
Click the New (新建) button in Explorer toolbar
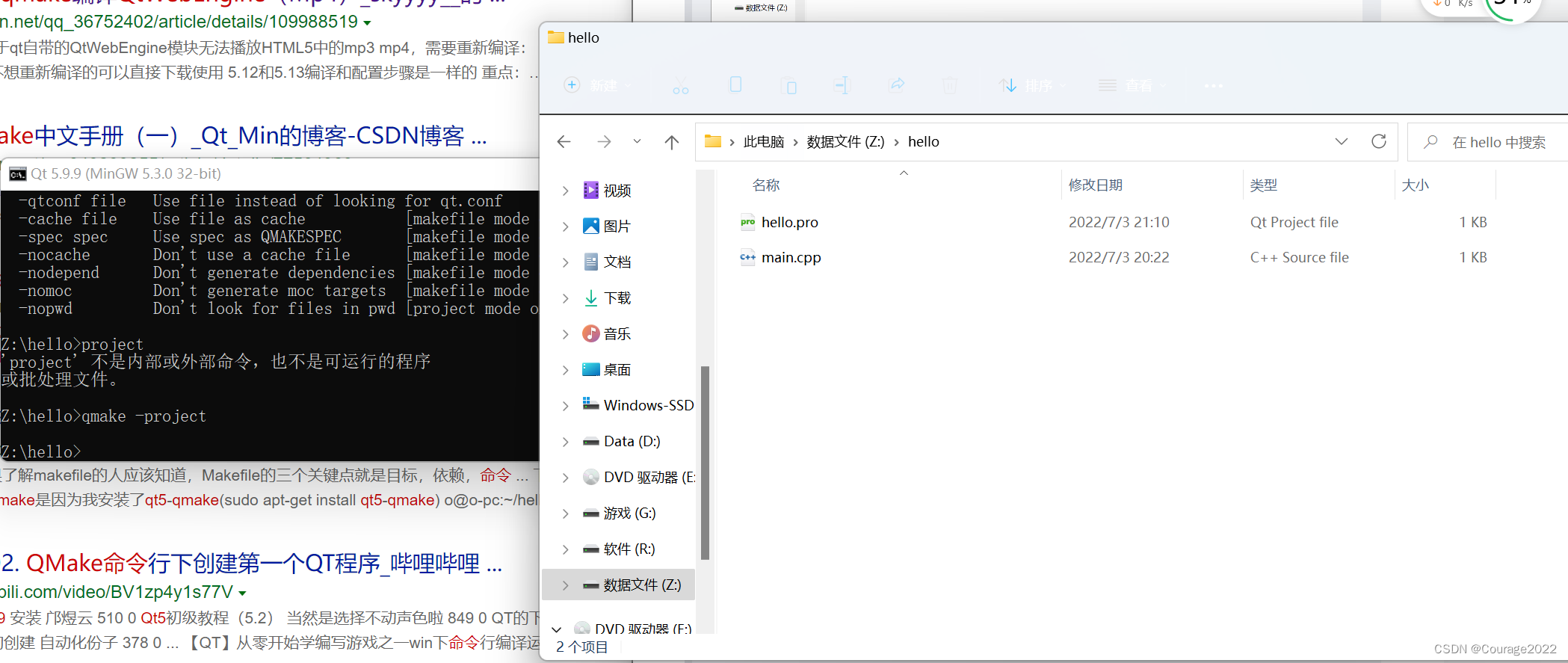point(597,86)
